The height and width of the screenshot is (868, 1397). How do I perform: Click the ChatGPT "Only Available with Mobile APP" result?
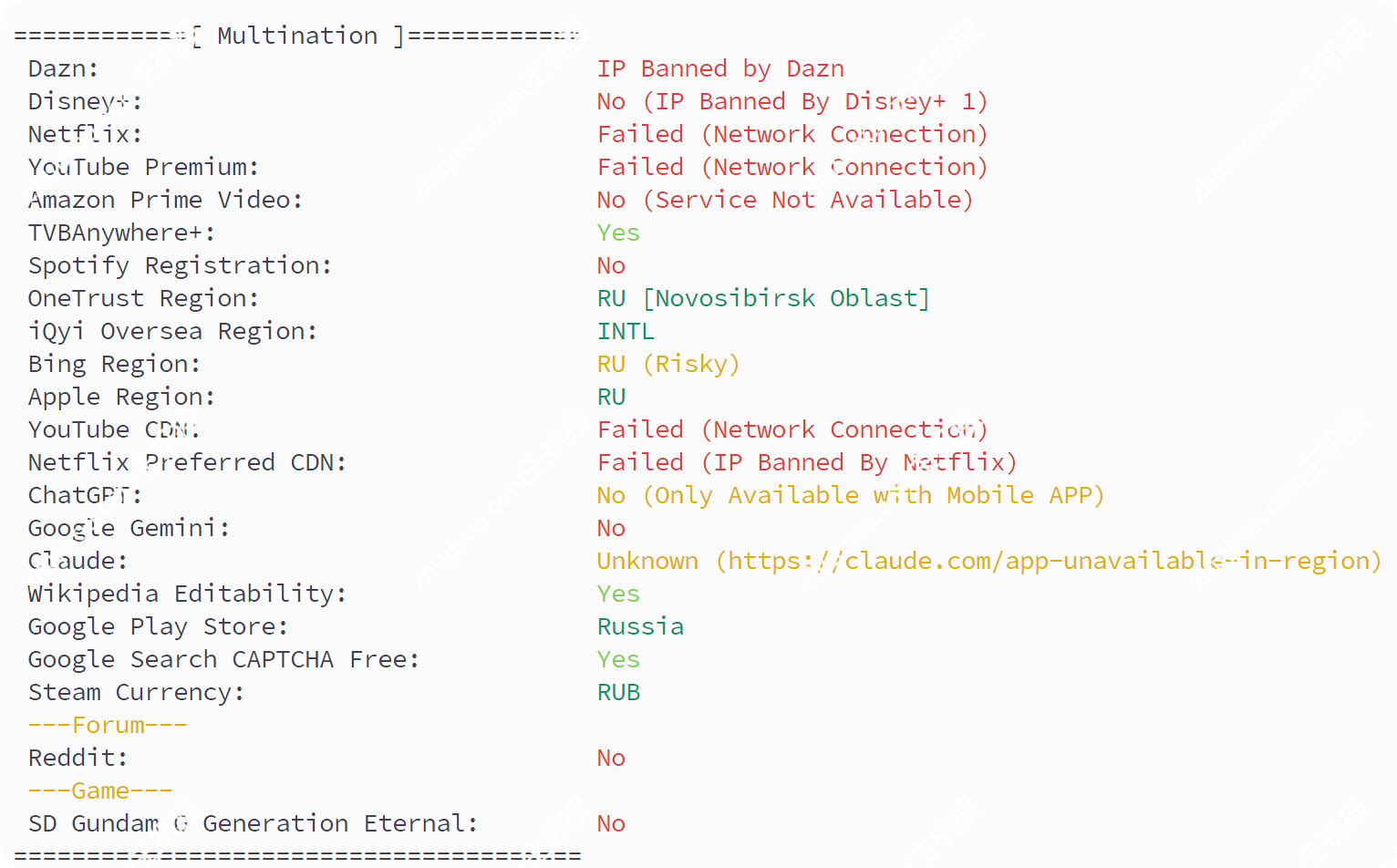850,495
